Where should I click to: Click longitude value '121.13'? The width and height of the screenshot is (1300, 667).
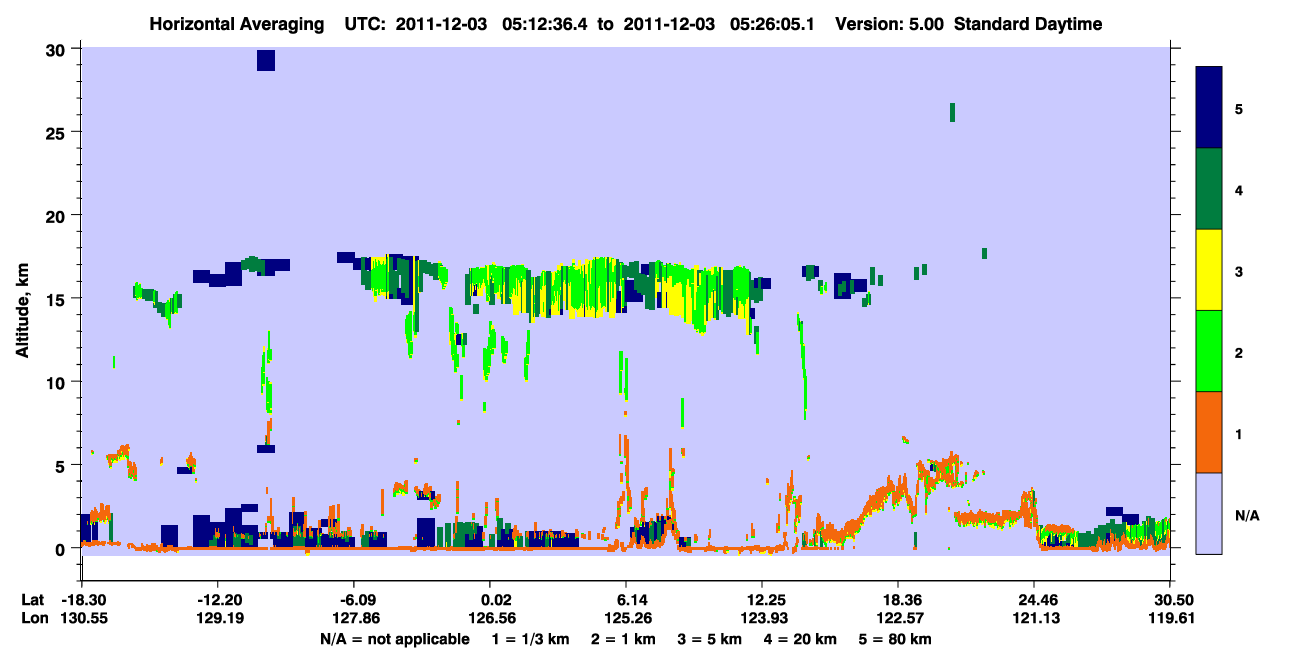coord(1034,618)
